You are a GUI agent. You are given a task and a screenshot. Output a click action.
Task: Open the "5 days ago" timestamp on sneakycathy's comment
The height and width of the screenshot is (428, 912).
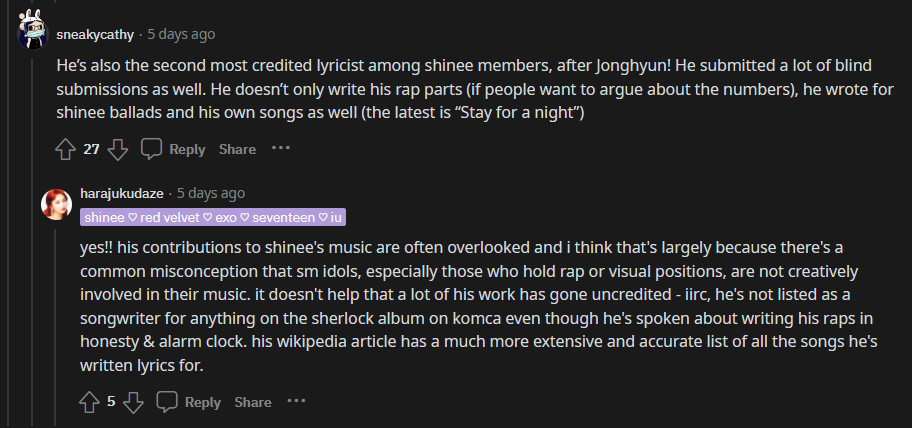tap(181, 34)
